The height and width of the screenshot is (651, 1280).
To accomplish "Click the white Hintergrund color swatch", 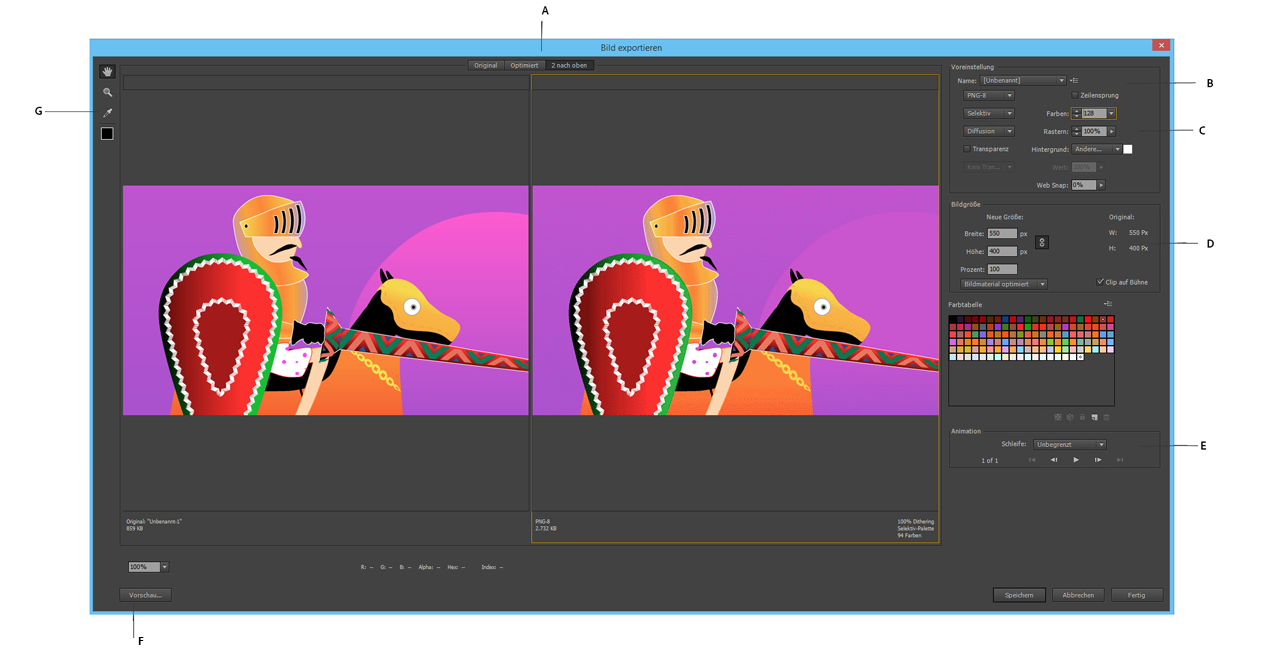I will [1128, 149].
